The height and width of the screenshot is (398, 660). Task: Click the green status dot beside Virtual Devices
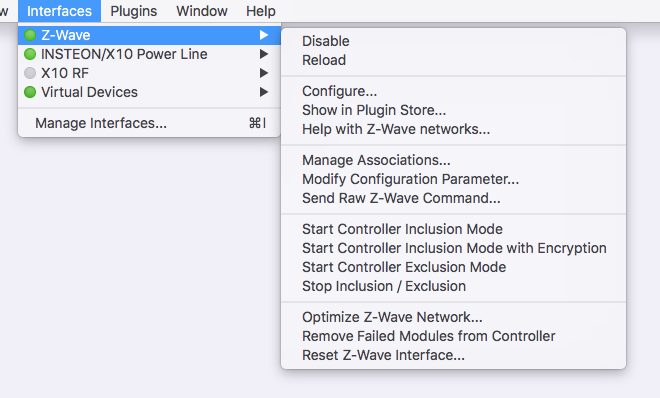click(30, 92)
